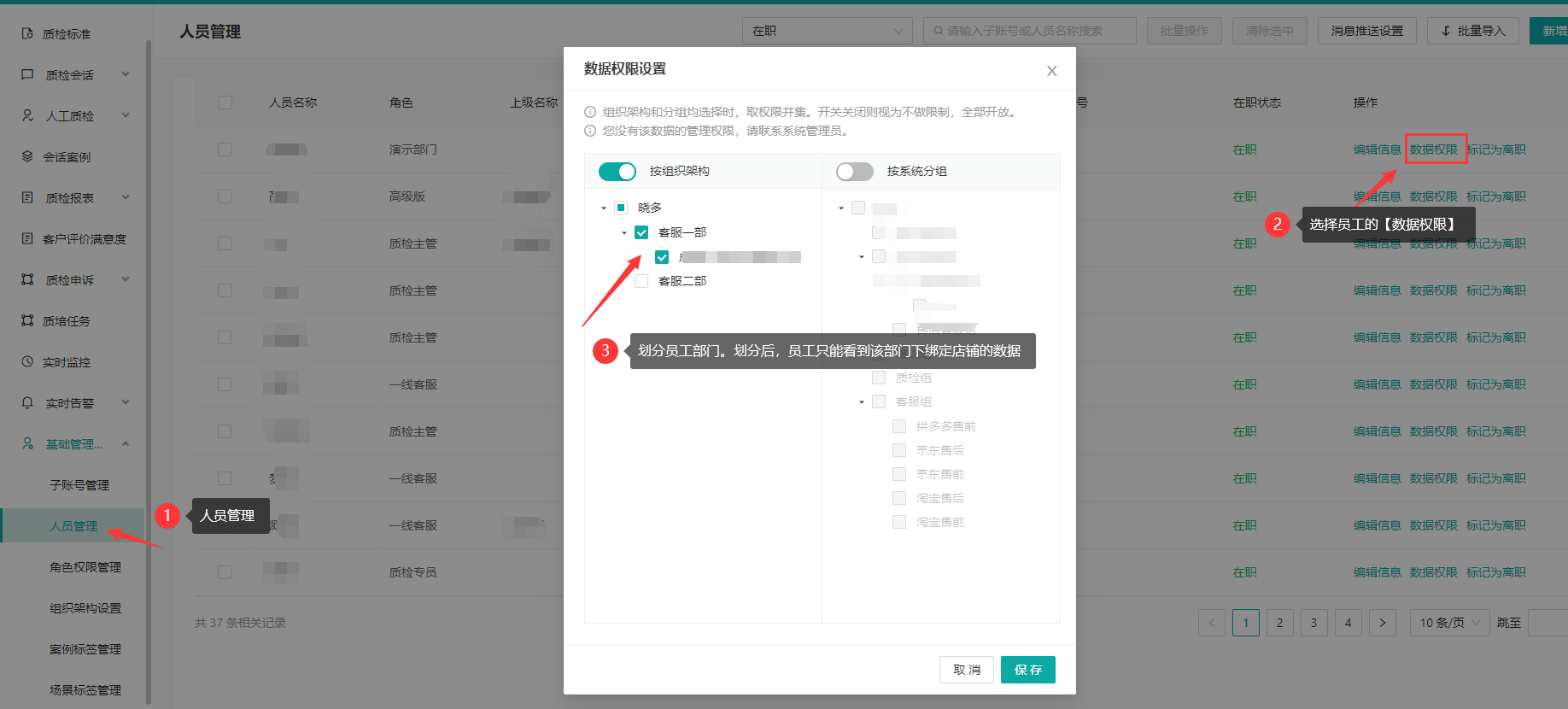The height and width of the screenshot is (709, 1568).
Task: Go to next page with arrow
Action: (1383, 623)
